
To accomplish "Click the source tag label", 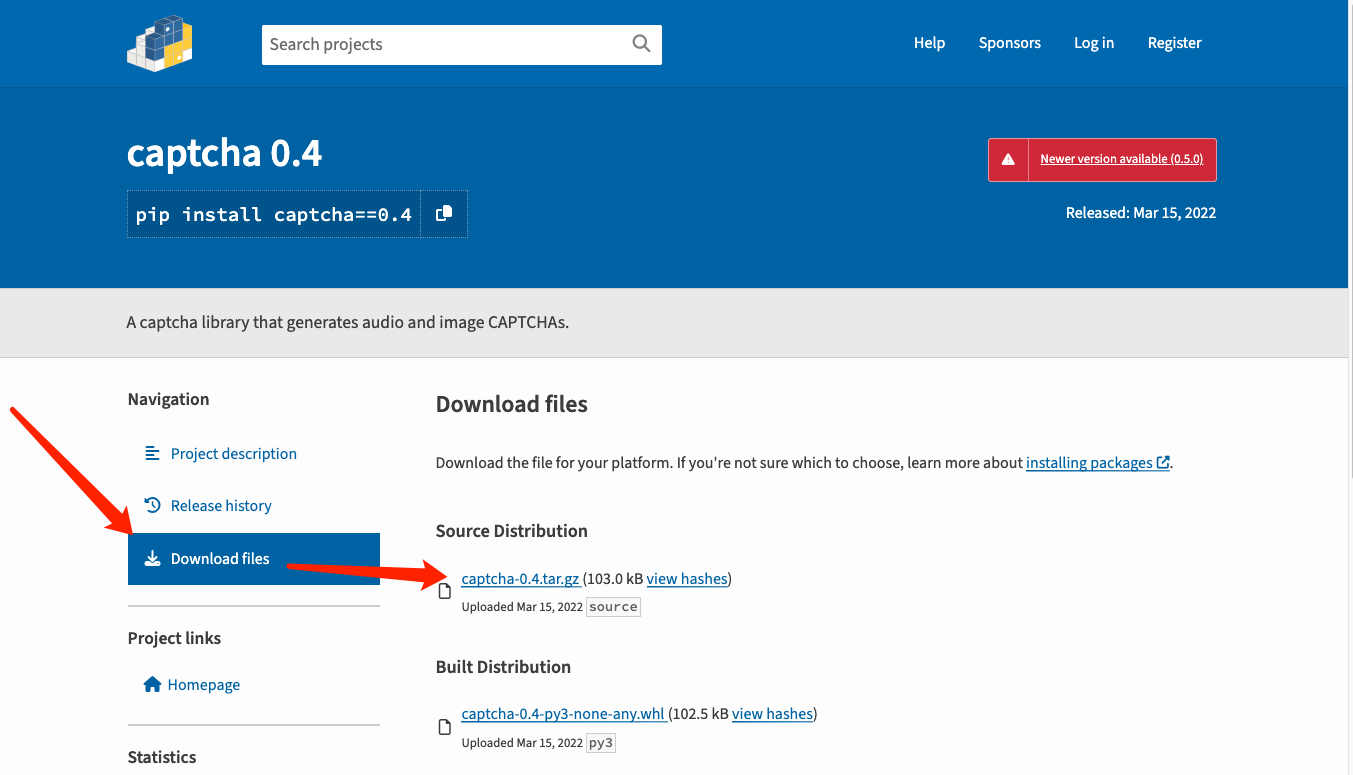I will 613,607.
